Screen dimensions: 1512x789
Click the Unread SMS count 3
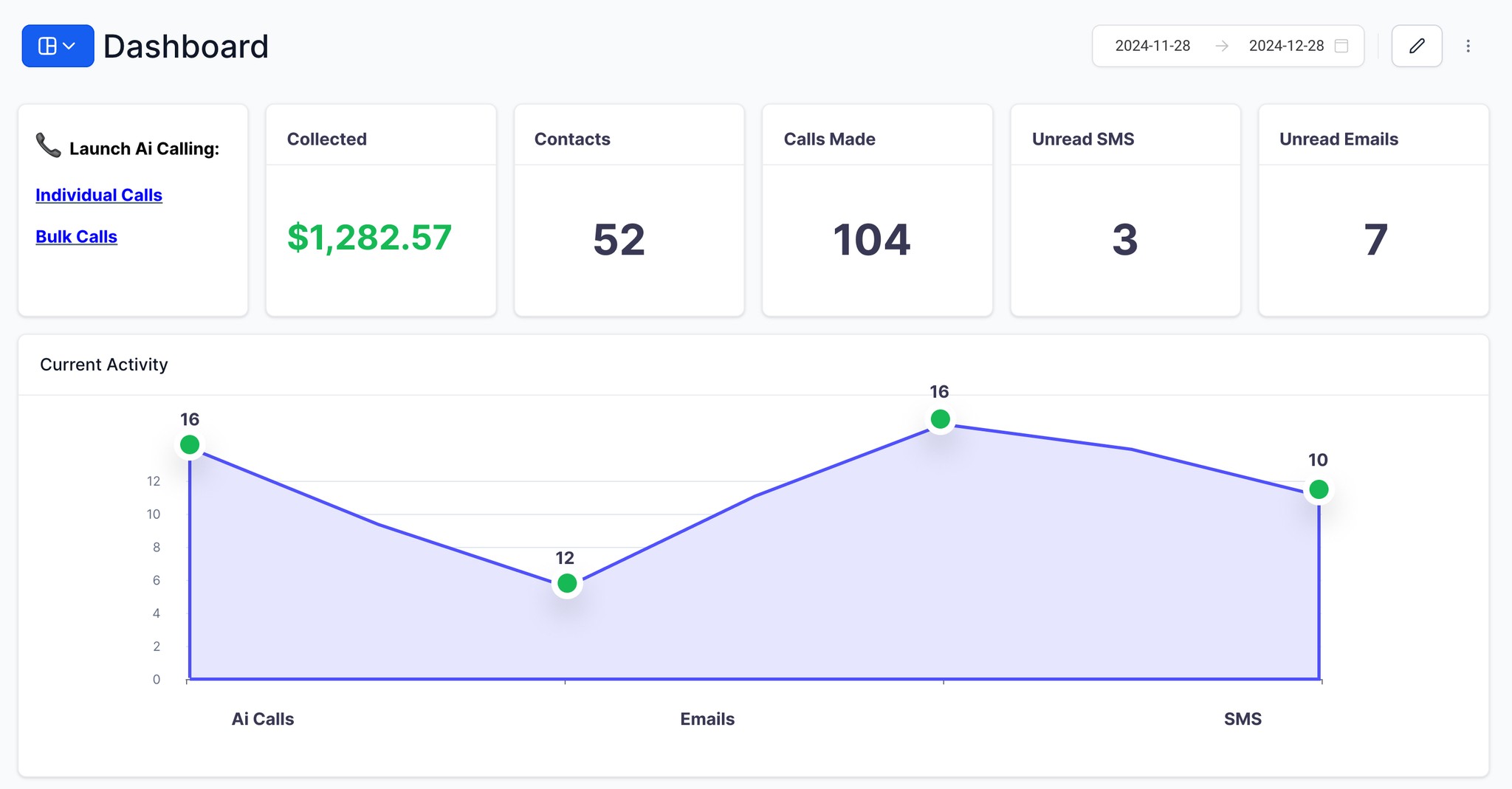[x=1125, y=240]
